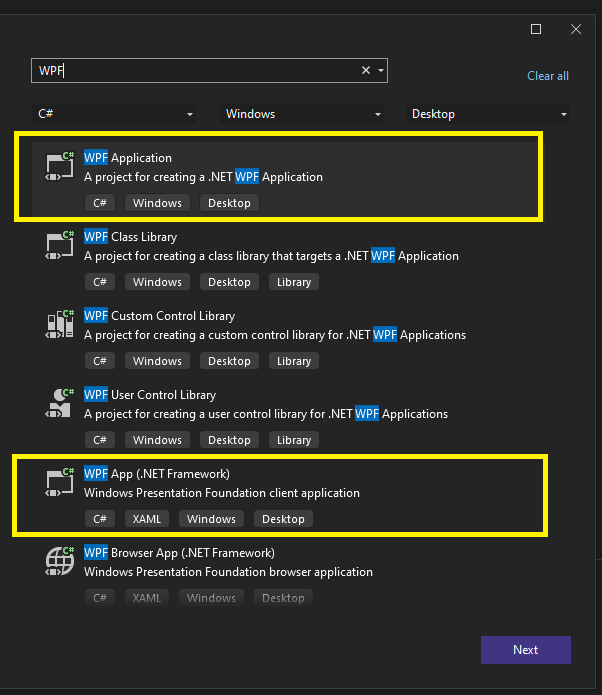Open the search history dropdown arrow
Image resolution: width=602 pixels, height=695 pixels.
(381, 70)
